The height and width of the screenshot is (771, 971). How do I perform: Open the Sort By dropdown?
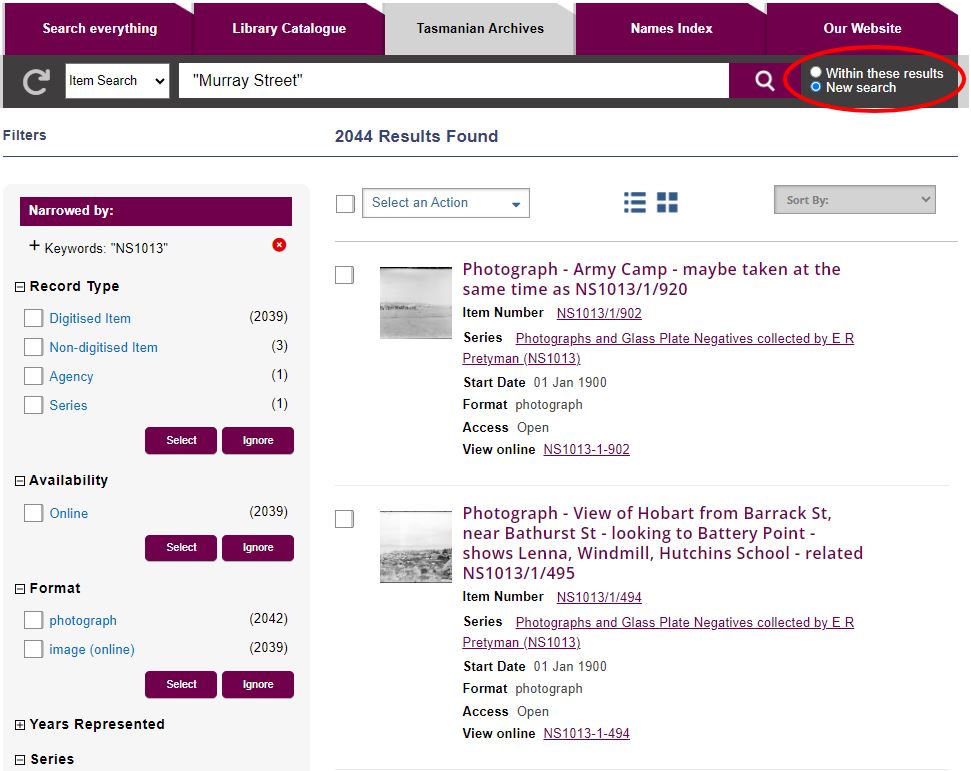click(x=854, y=200)
